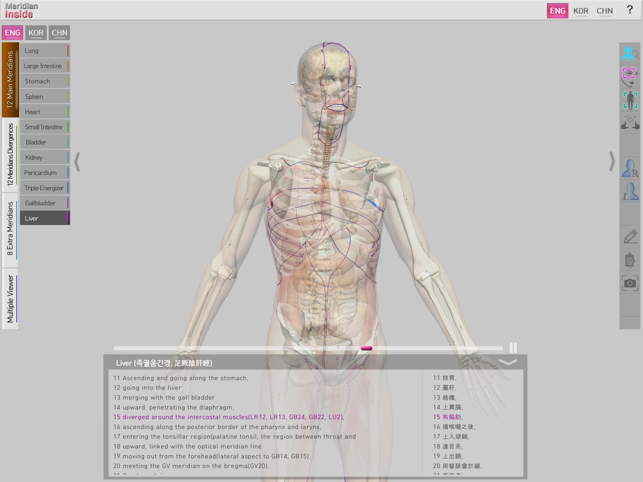The width and height of the screenshot is (643, 482).
Task: Switch top-right language toggle to KOR
Action: [x=581, y=11]
